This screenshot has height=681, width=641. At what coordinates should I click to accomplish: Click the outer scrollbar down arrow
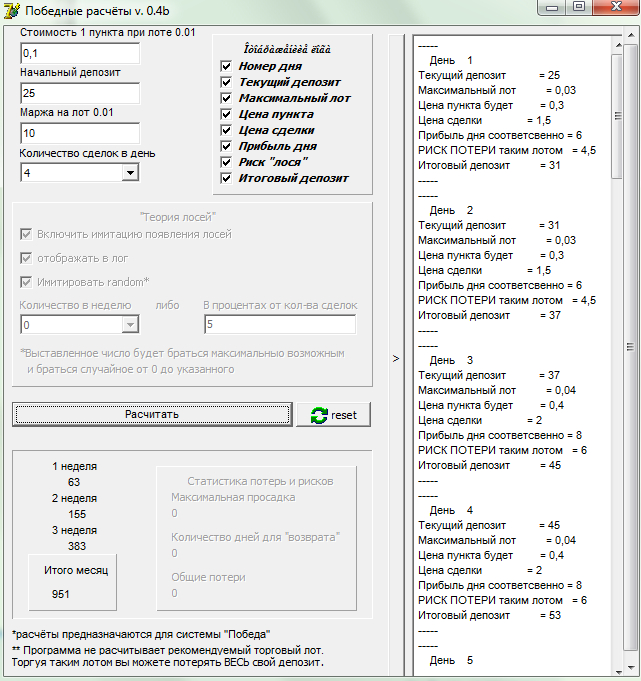[x=631, y=667]
